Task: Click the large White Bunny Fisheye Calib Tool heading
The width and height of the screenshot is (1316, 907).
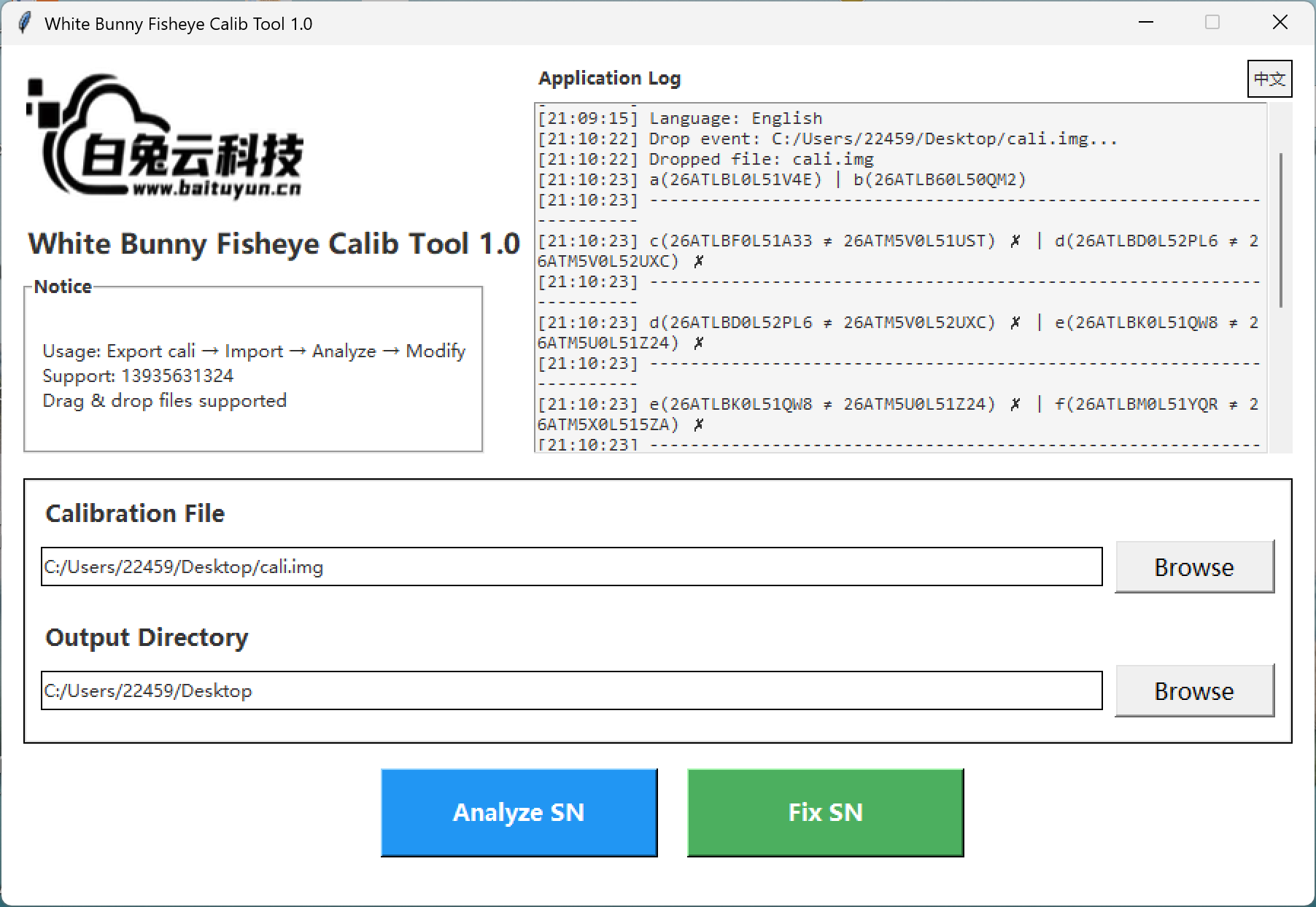Action: 274,244
